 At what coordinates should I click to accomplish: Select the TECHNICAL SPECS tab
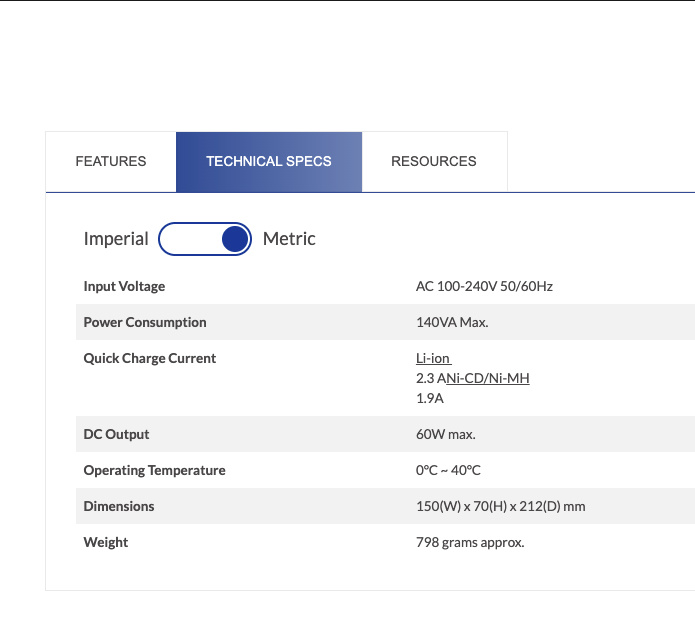pos(269,162)
